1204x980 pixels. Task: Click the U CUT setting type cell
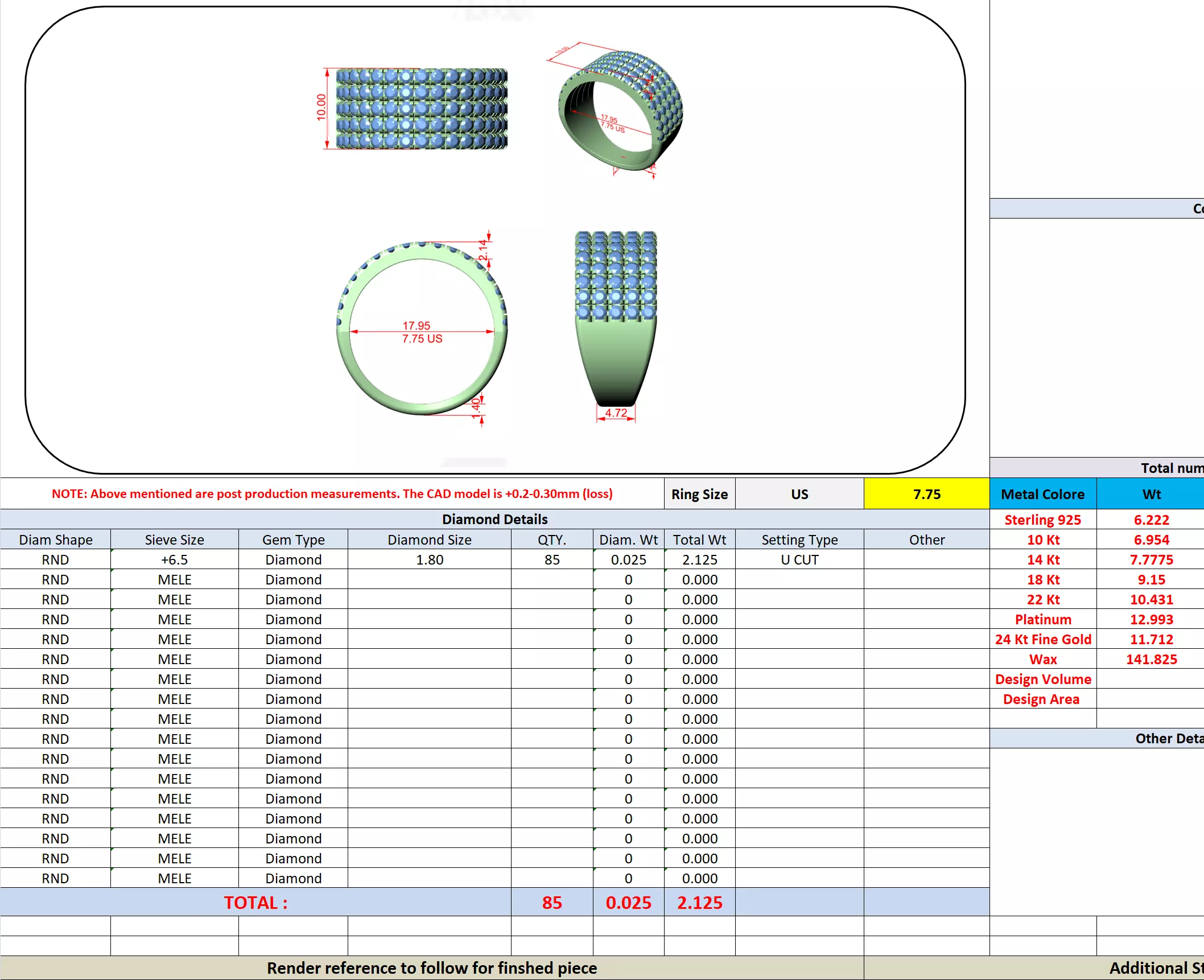click(799, 559)
